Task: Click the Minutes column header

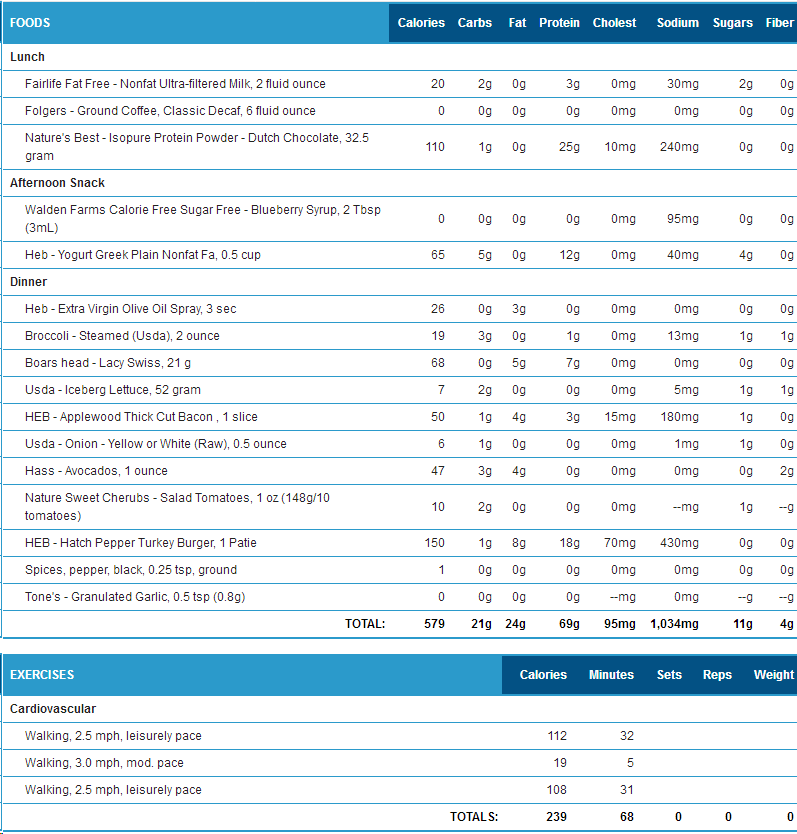Action: pos(611,675)
